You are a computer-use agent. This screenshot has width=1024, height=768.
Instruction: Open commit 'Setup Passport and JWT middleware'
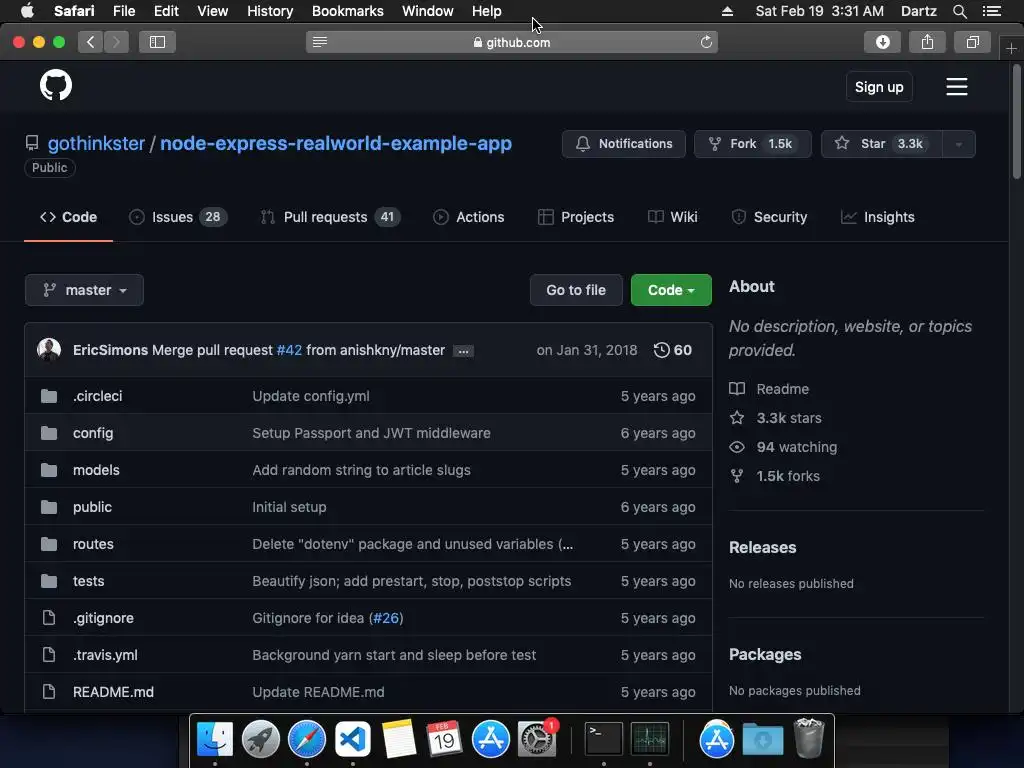(371, 433)
